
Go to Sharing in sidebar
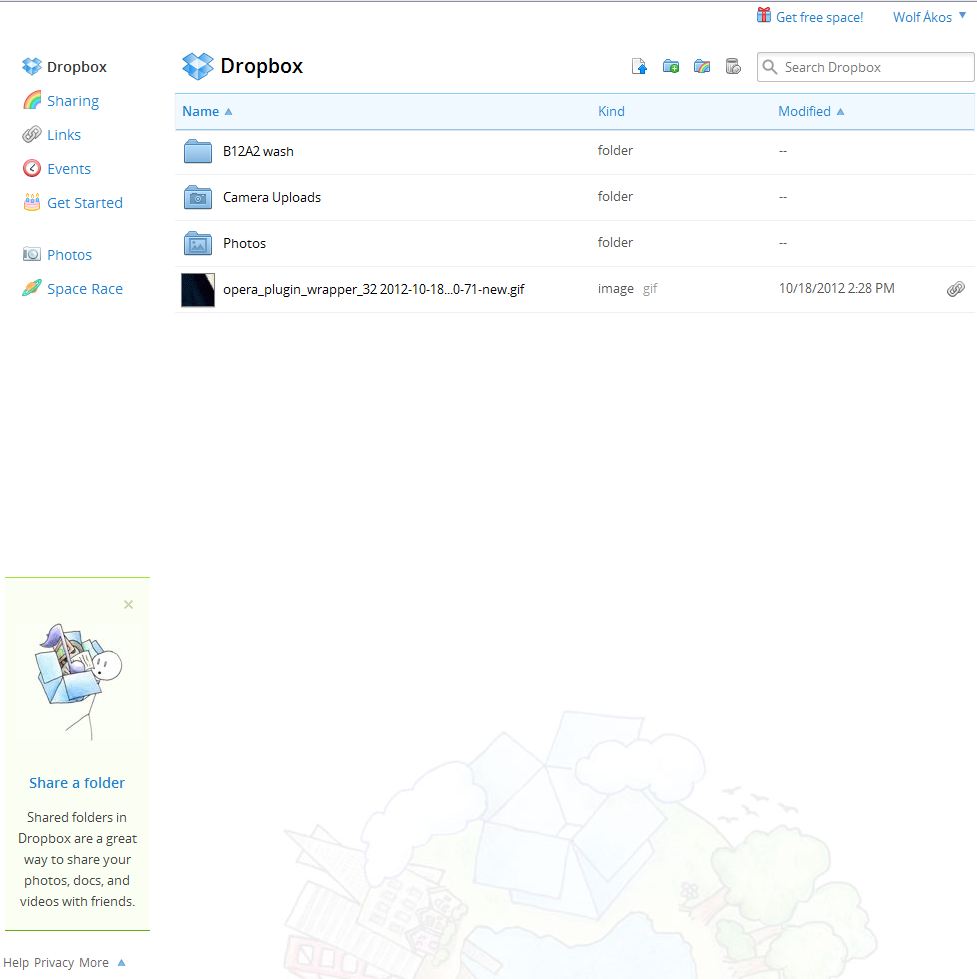[73, 101]
